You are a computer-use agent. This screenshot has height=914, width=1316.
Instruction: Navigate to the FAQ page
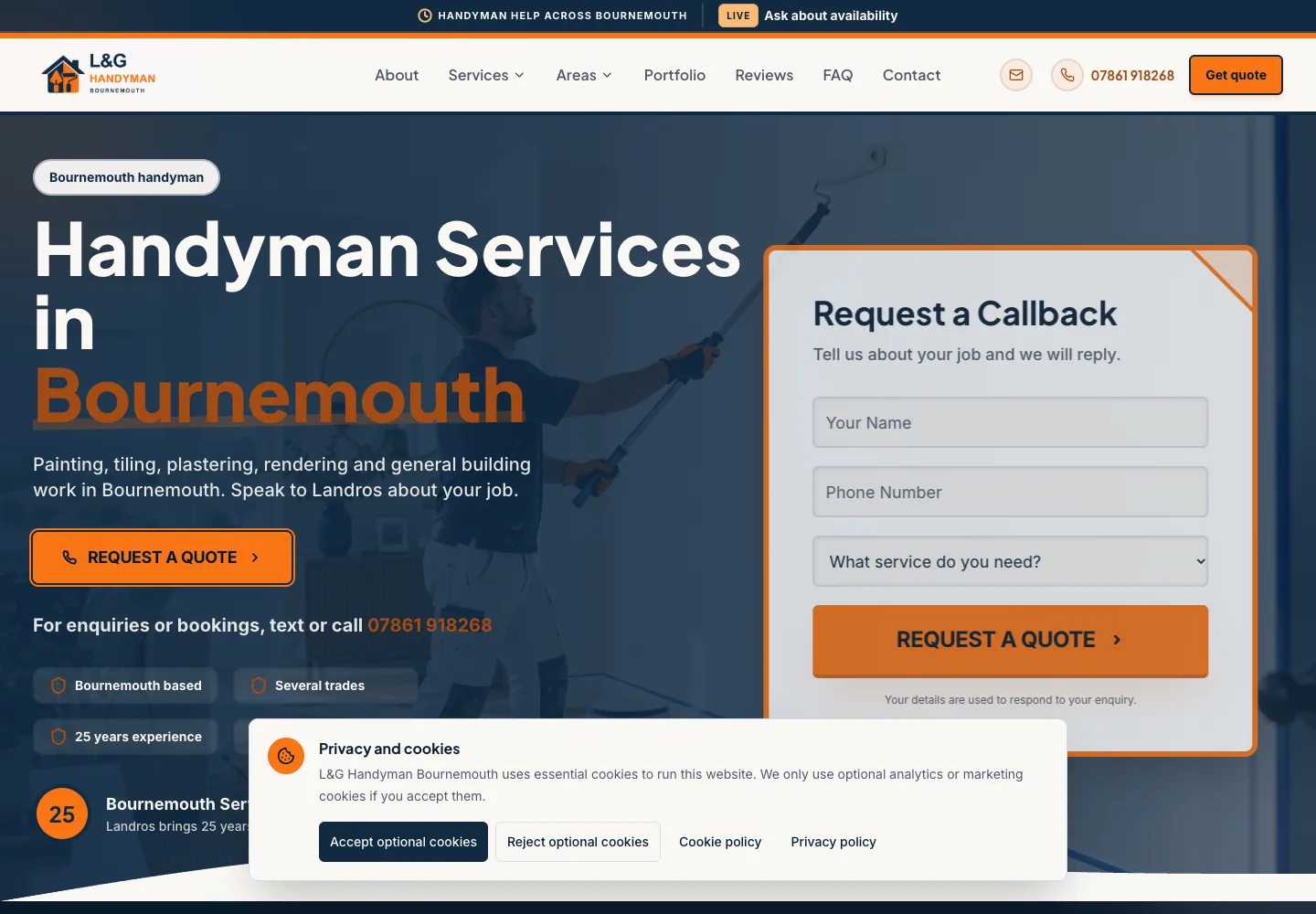pos(838,75)
